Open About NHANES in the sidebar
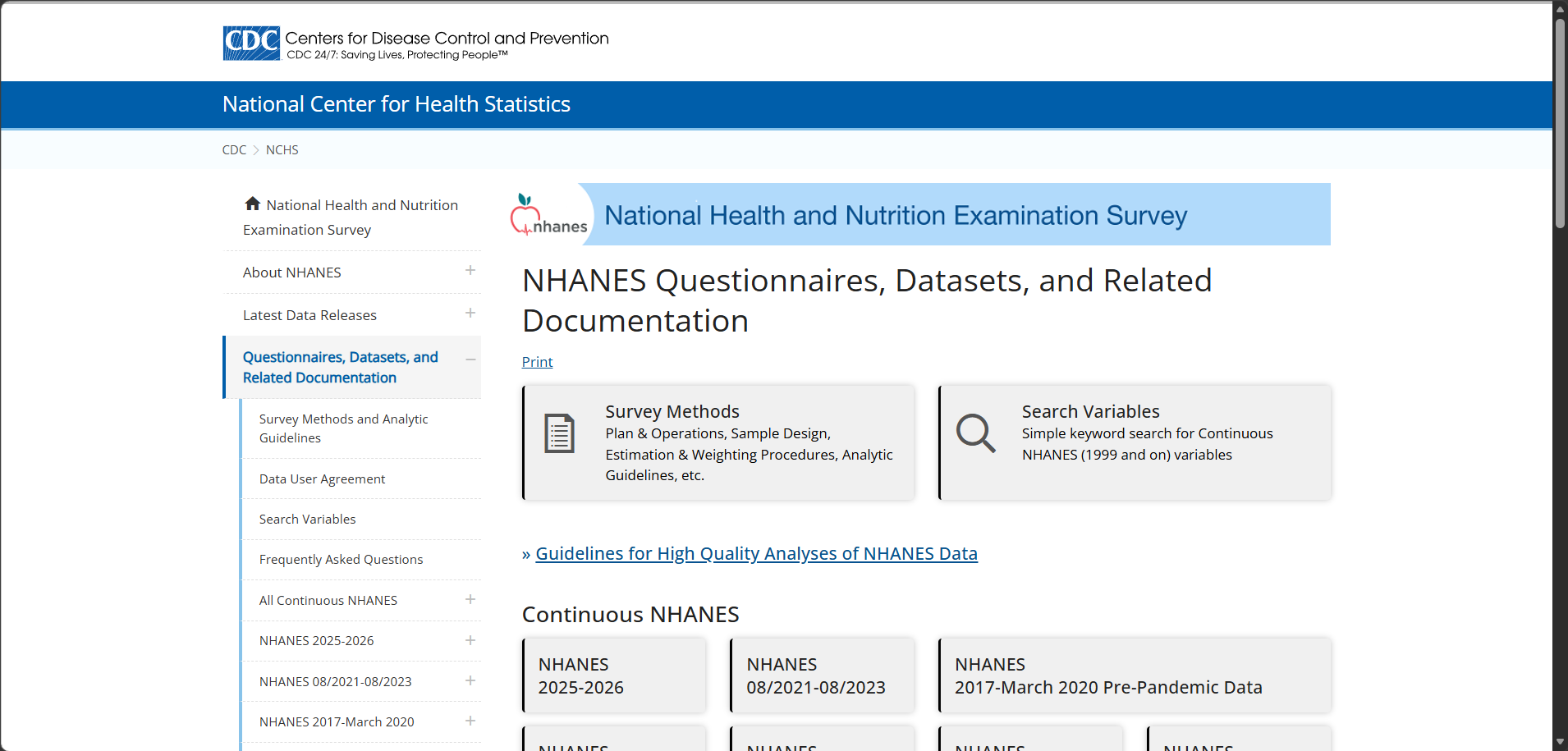This screenshot has width=1568, height=751. 292,272
